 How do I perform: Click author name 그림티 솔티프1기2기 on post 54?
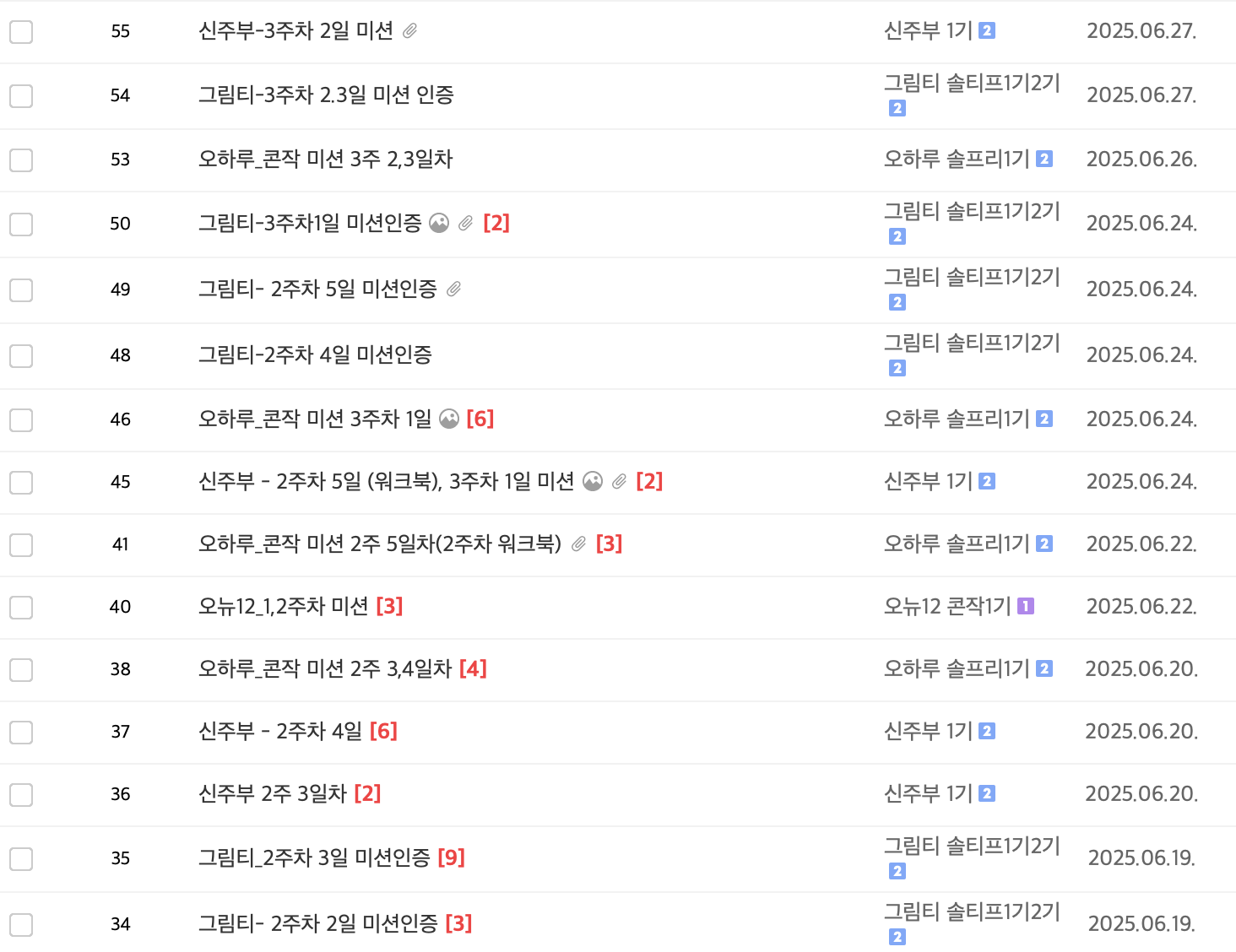971,84
